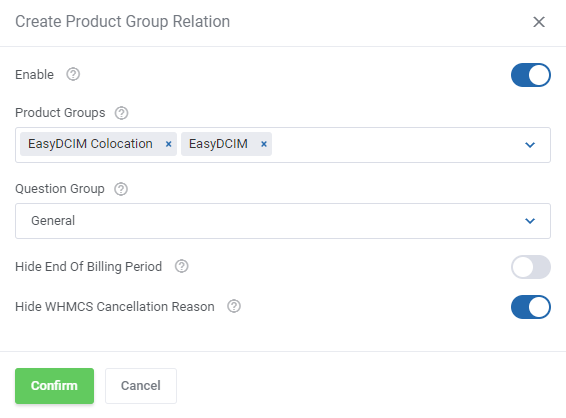Remove the EasyDCIM tag

coord(264,144)
